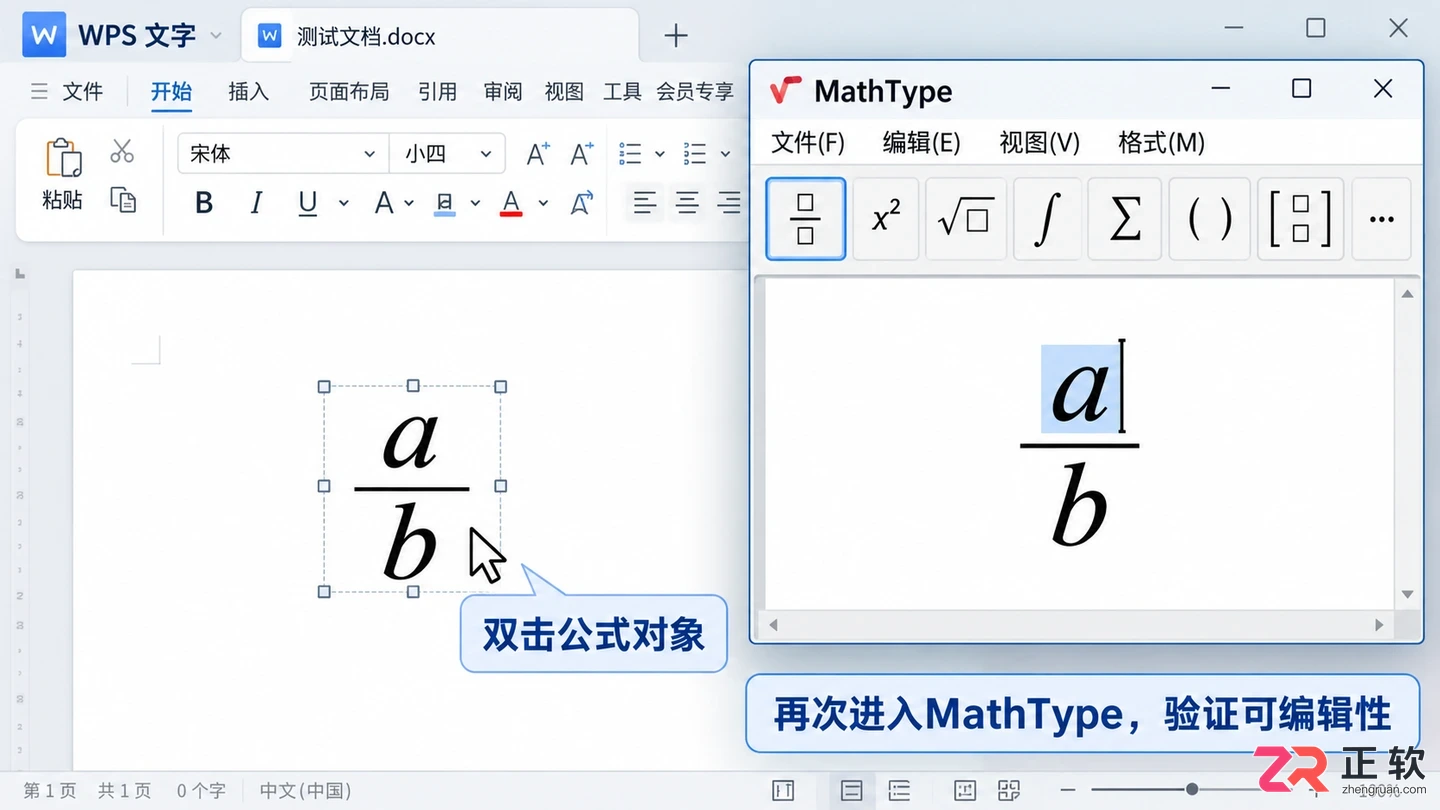This screenshot has width=1440, height=810.
Task: Expand the font color dropdown arrow
Action: point(543,203)
